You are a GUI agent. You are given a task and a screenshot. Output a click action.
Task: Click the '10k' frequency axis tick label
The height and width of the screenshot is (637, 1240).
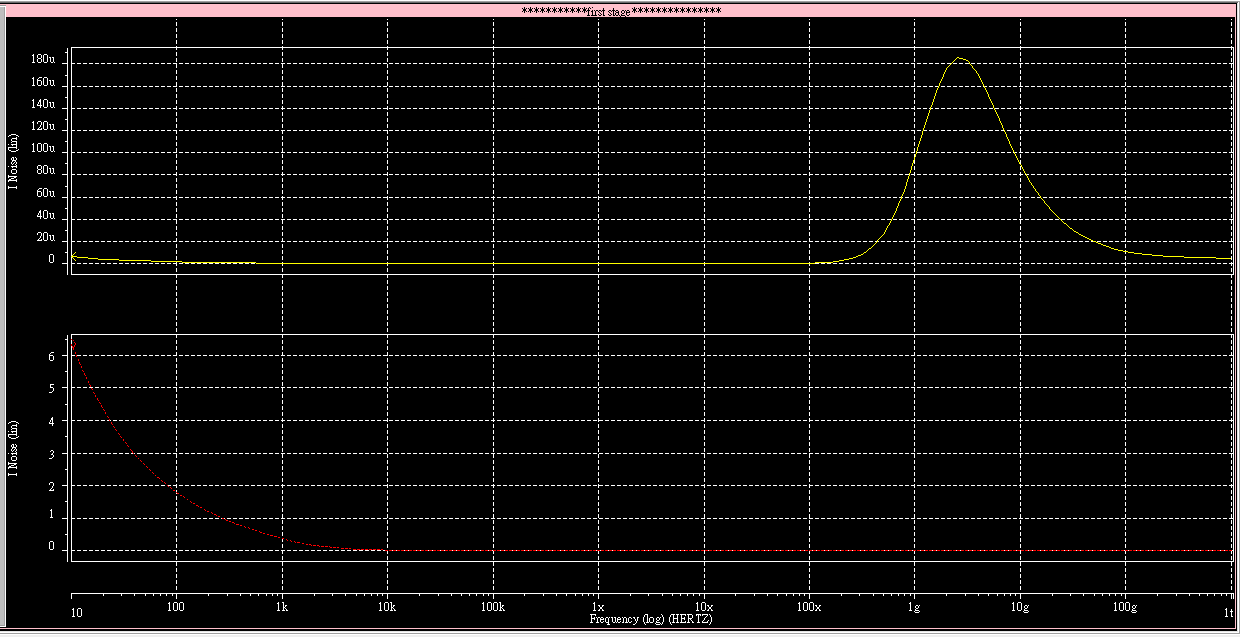[387, 607]
